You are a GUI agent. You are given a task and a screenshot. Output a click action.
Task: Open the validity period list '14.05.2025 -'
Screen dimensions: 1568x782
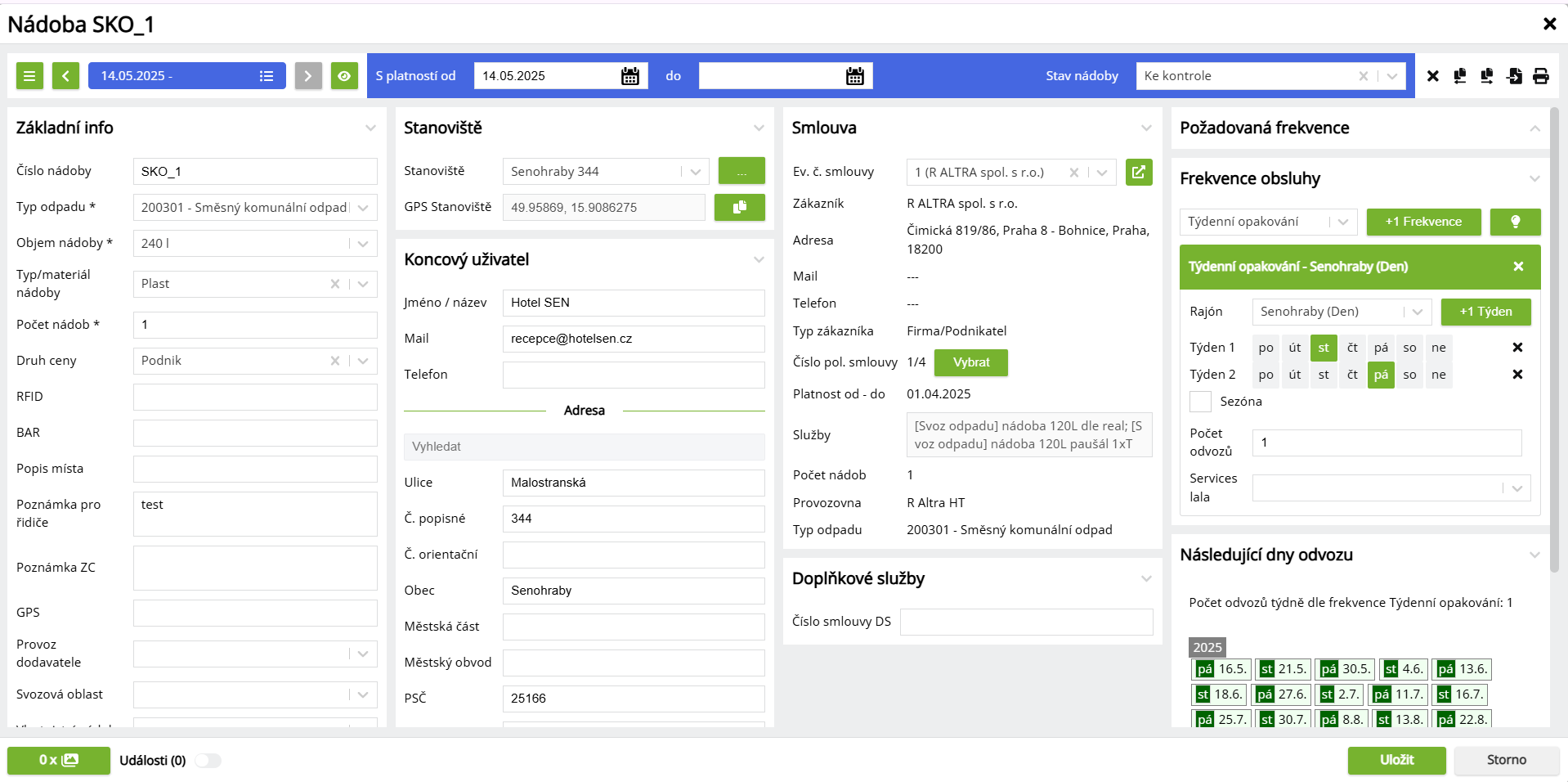click(x=186, y=76)
